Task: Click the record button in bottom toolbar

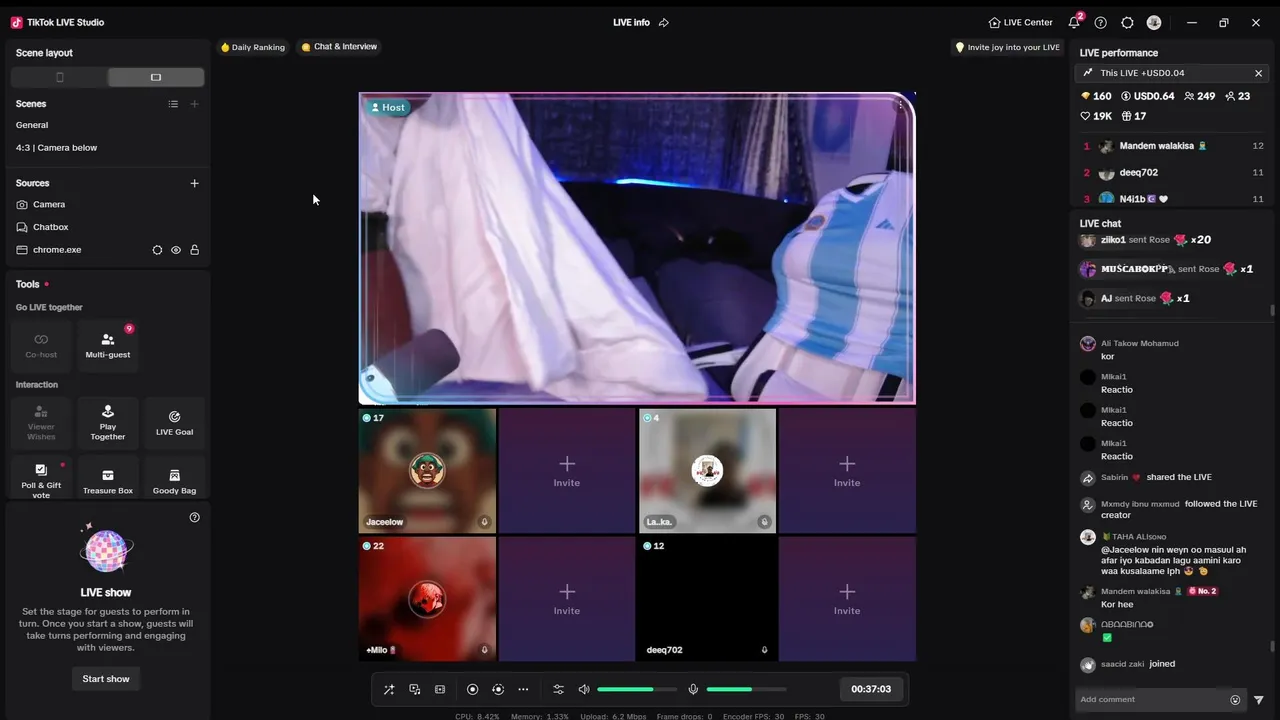Action: [x=473, y=689]
